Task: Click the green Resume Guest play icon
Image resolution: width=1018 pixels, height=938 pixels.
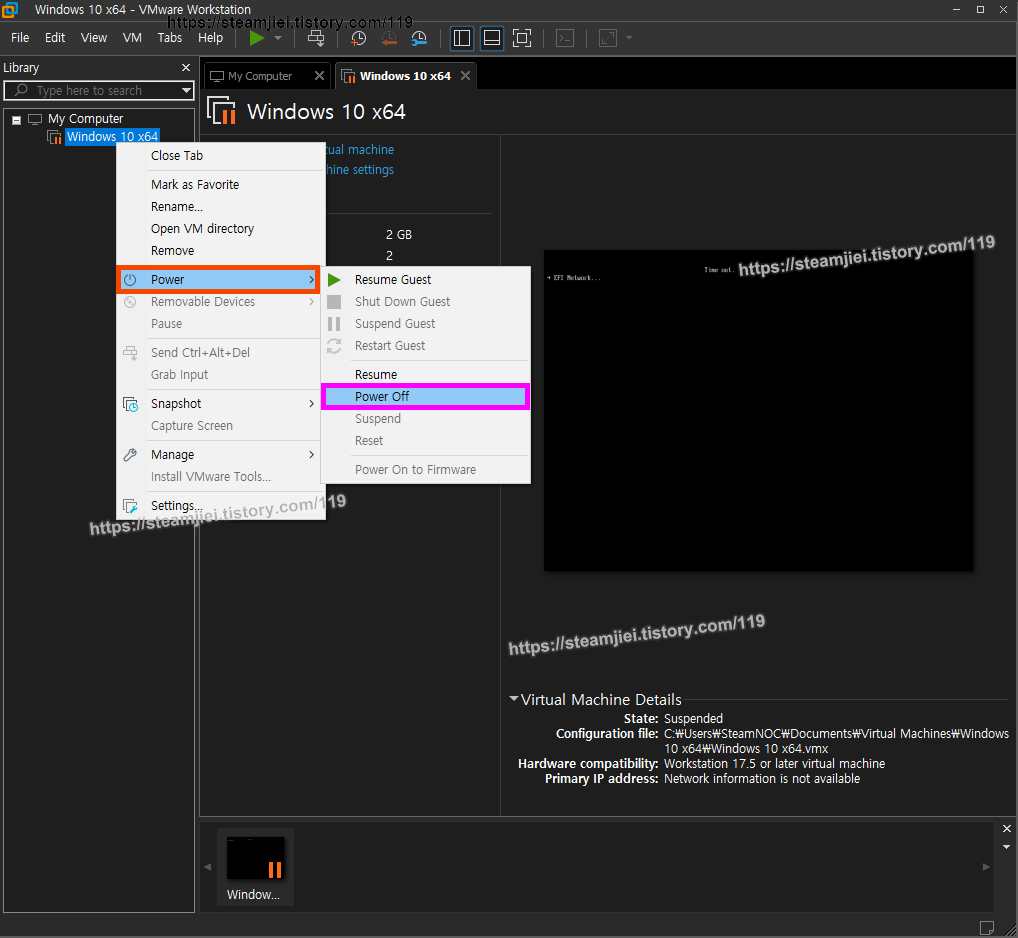Action: click(334, 280)
